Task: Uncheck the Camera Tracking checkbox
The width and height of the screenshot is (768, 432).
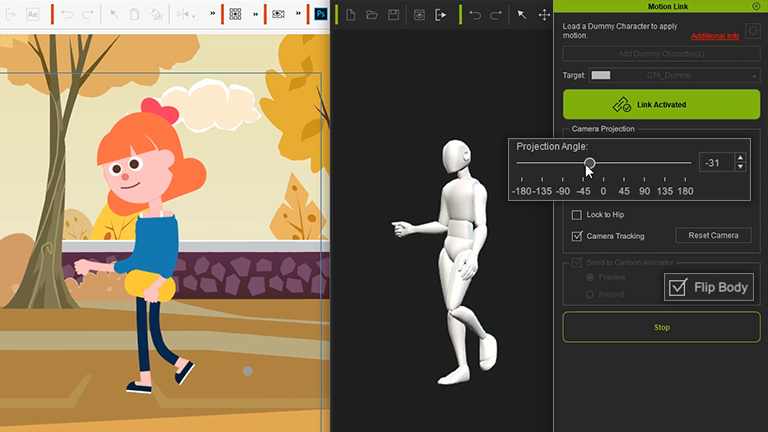Action: (576, 236)
